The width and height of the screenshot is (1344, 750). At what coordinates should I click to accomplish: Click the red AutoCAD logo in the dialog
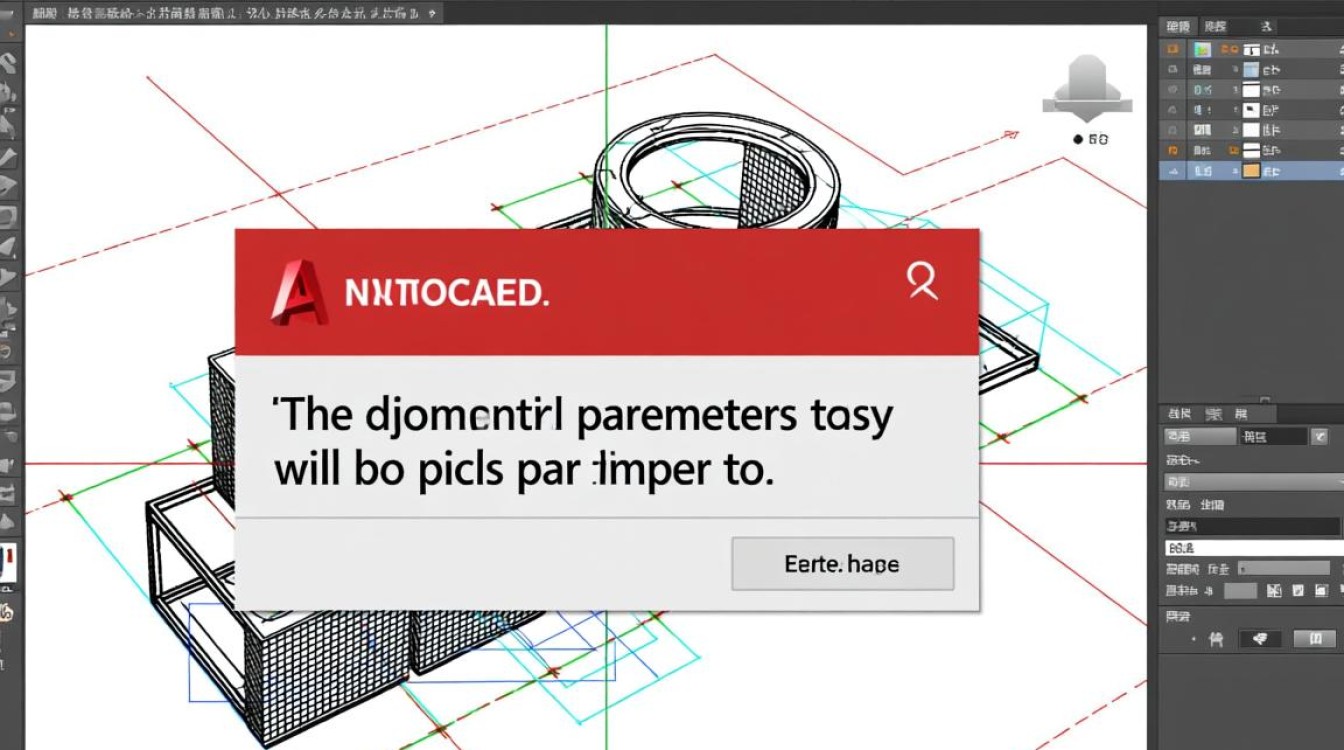[300, 292]
